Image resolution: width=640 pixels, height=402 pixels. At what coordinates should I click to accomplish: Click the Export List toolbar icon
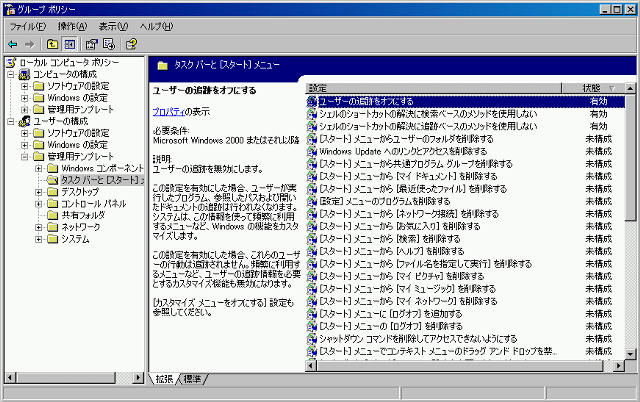[x=108, y=44]
